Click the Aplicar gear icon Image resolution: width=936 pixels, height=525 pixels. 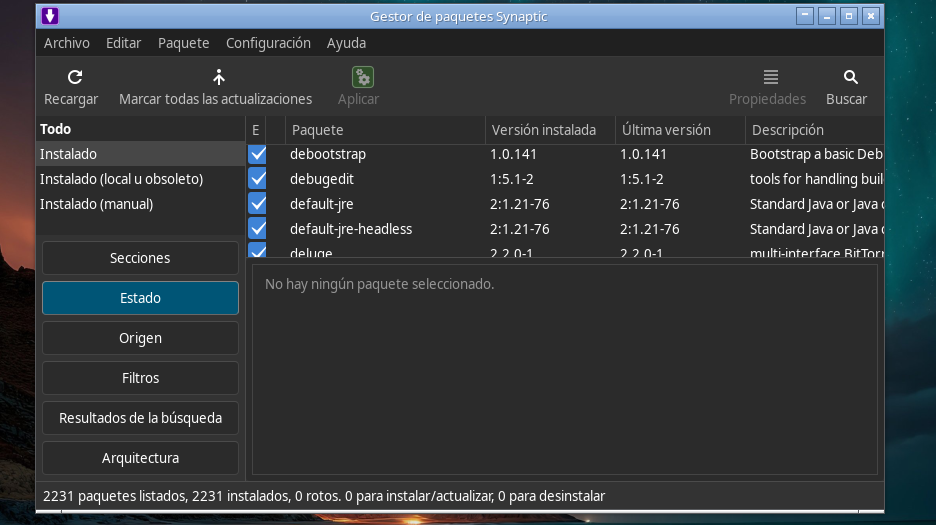[x=362, y=77]
